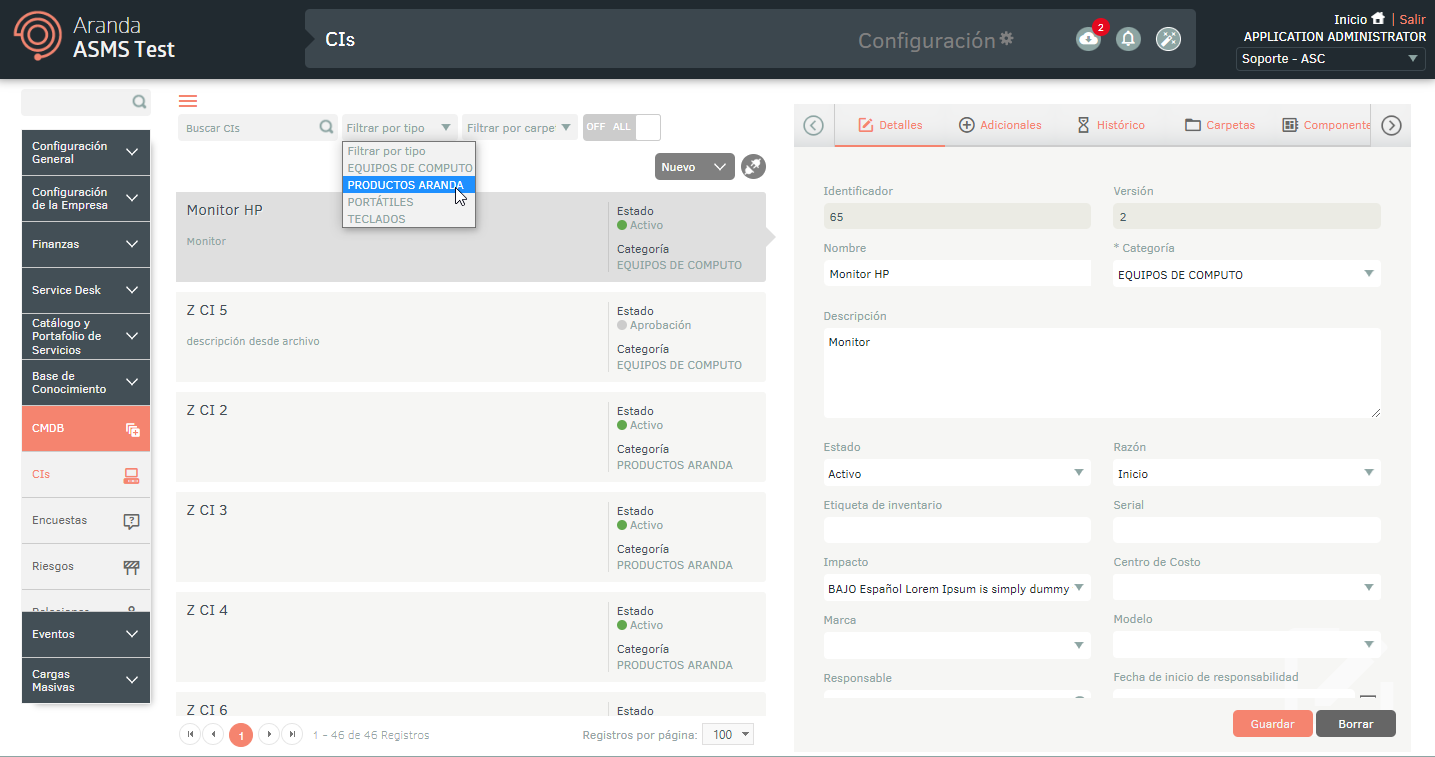Switch to the Adicionales tab
1435x757 pixels.
click(1000, 125)
